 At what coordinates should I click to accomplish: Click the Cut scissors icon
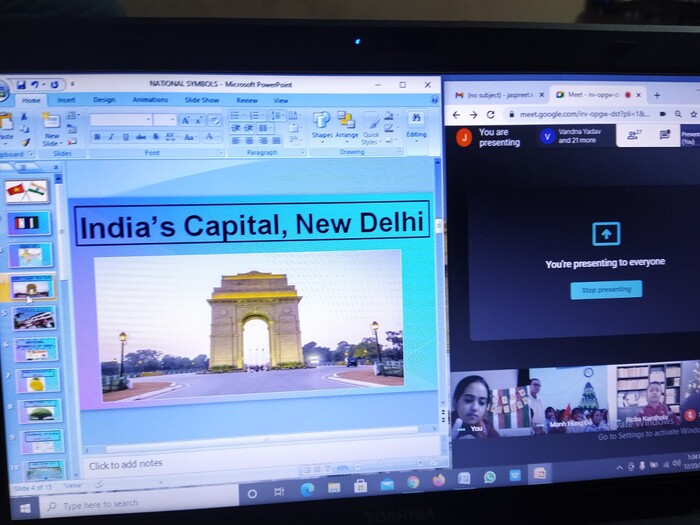tap(24, 117)
